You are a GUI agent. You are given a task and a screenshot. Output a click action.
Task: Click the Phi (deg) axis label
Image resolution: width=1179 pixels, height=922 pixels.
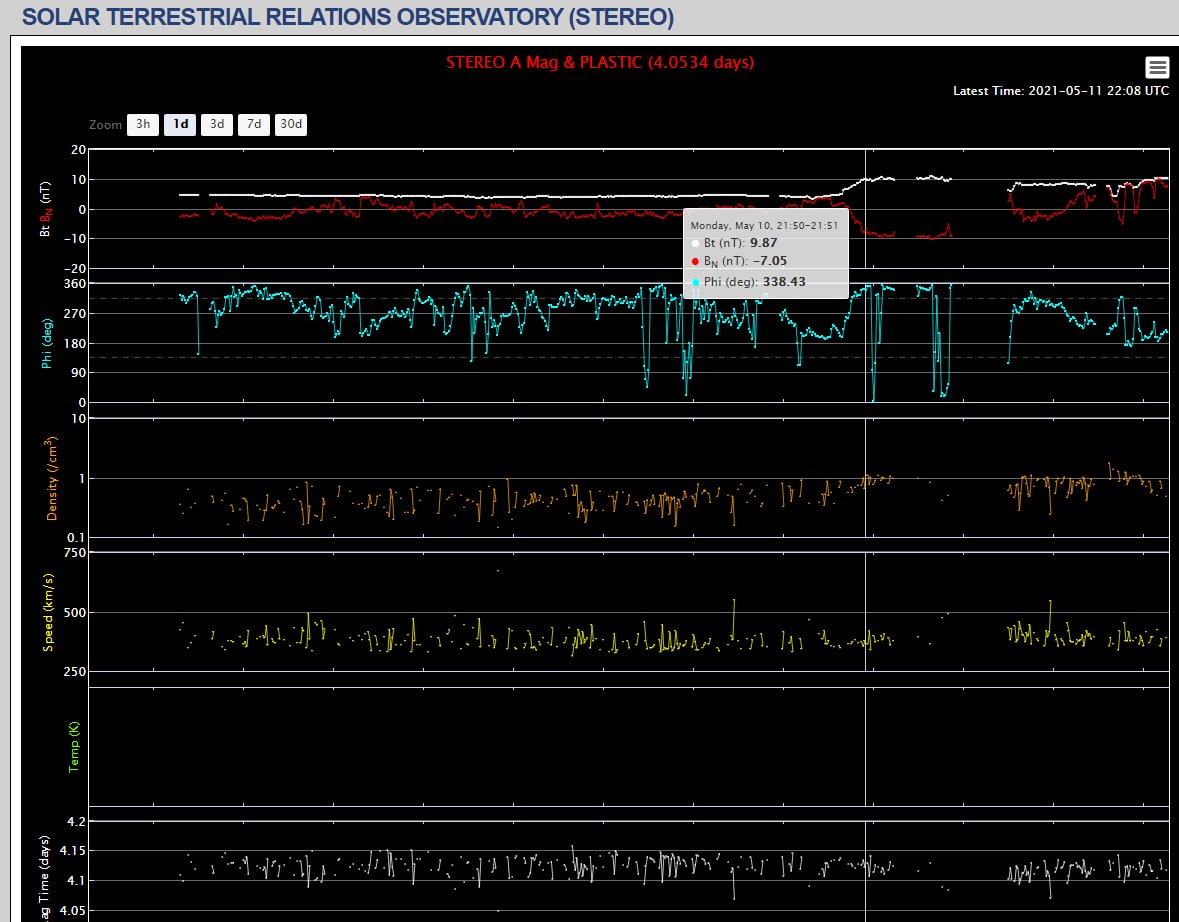click(47, 343)
